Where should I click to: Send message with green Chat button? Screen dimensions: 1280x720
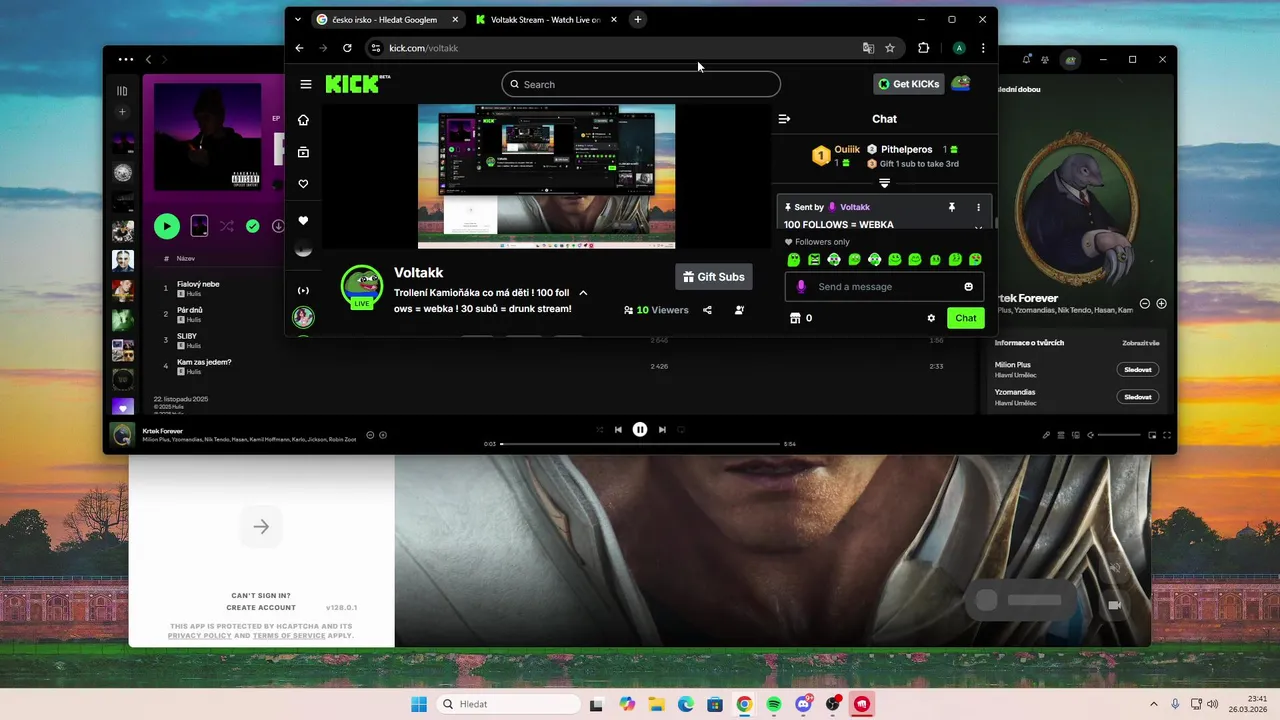pyautogui.click(x=965, y=318)
